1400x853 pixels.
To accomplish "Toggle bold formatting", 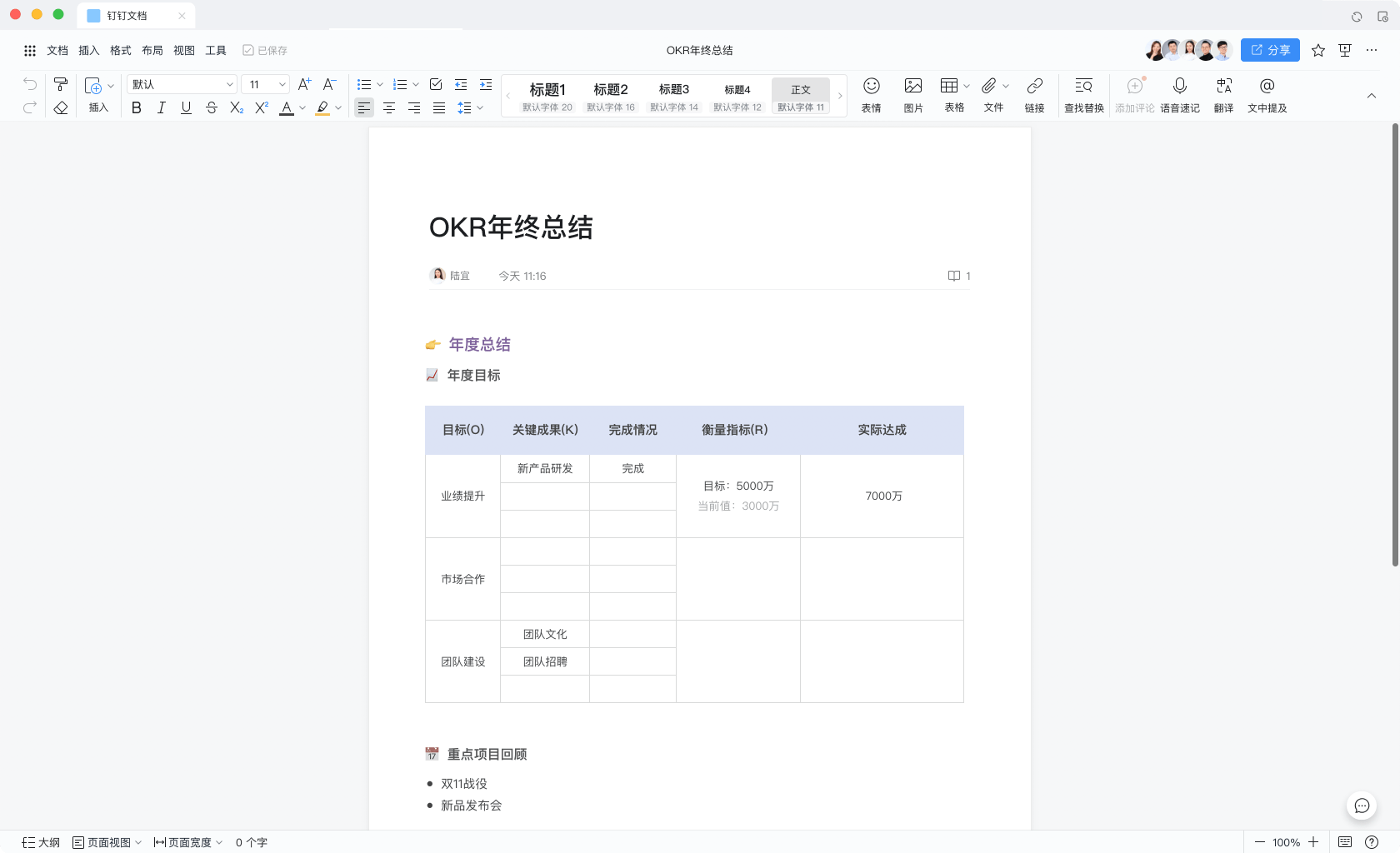I will (137, 107).
